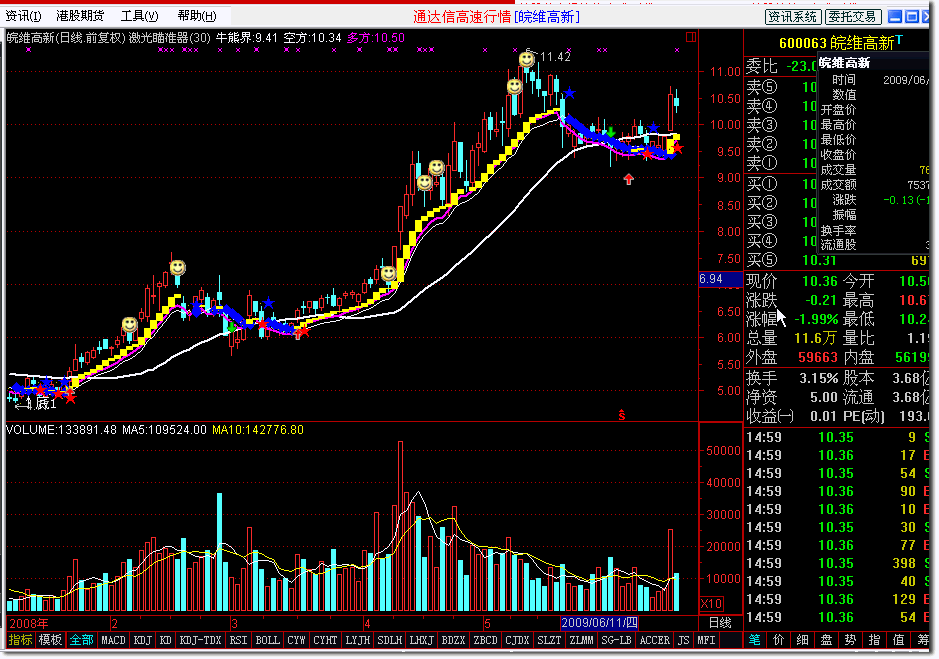
Task: Switch to the CYW indicator
Action: click(296, 640)
